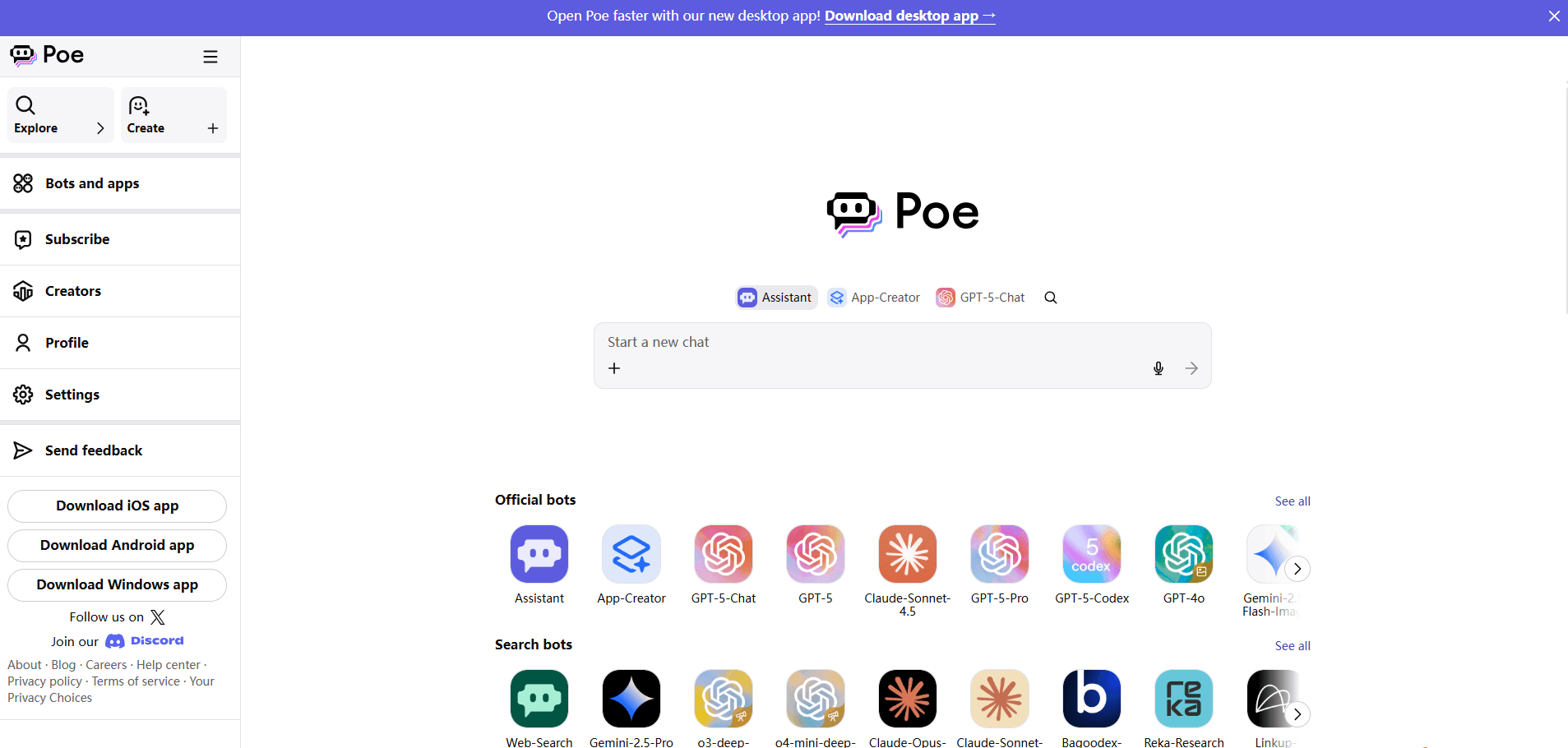Collapse the sidebar with the hamburger menu
The width and height of the screenshot is (1568, 748).
pyautogui.click(x=210, y=57)
